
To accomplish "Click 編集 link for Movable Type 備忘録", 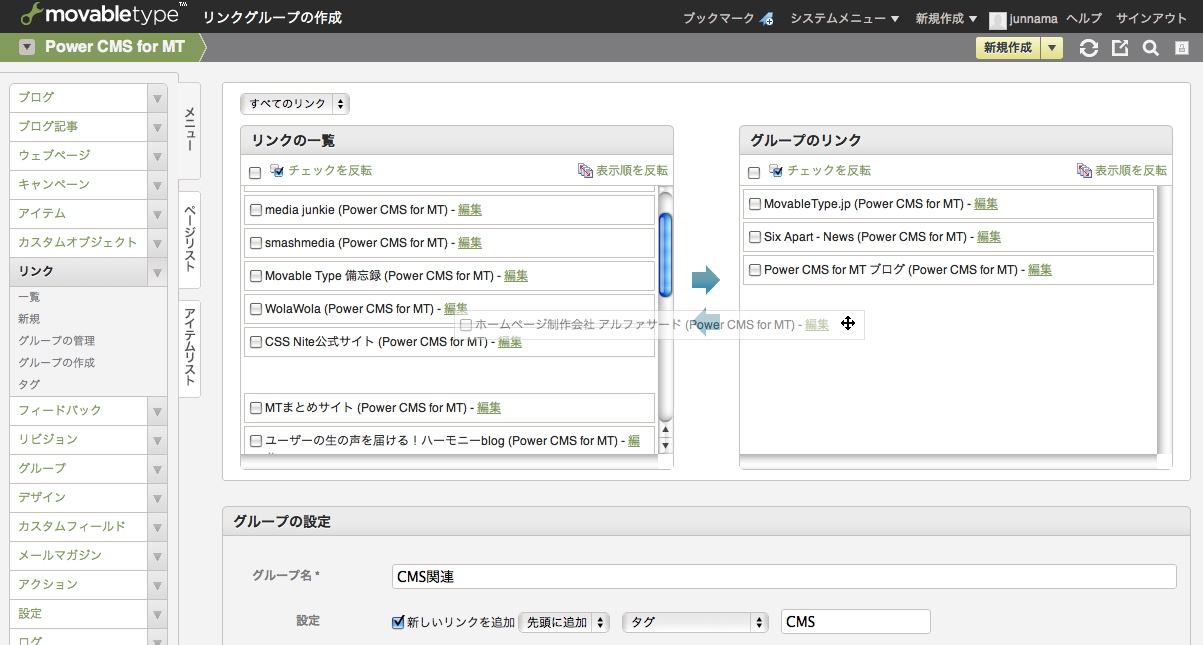I will pos(516,276).
